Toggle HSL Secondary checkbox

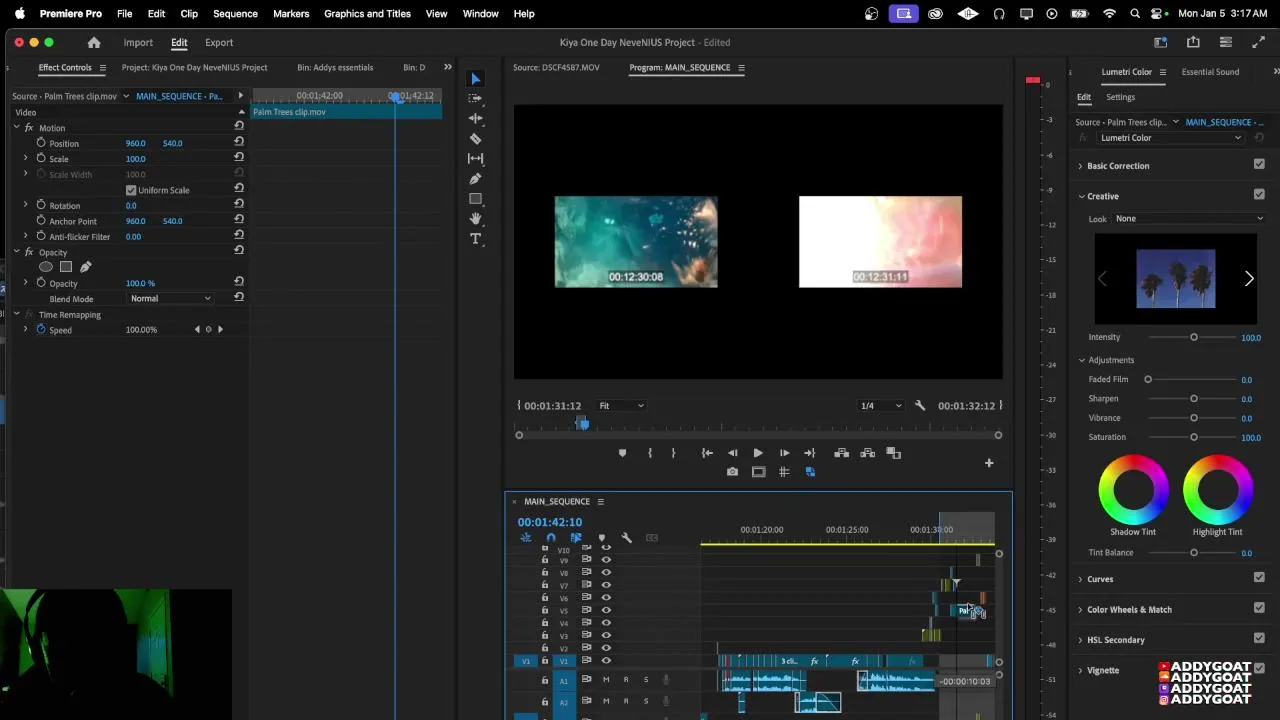pyautogui.click(x=1259, y=638)
